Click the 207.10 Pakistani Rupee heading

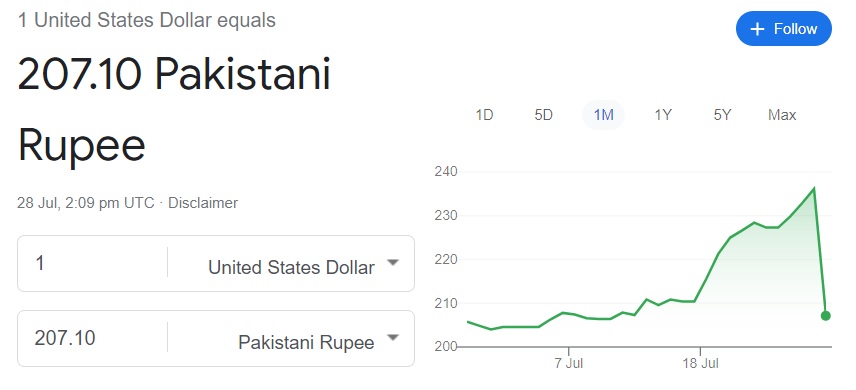(x=174, y=109)
